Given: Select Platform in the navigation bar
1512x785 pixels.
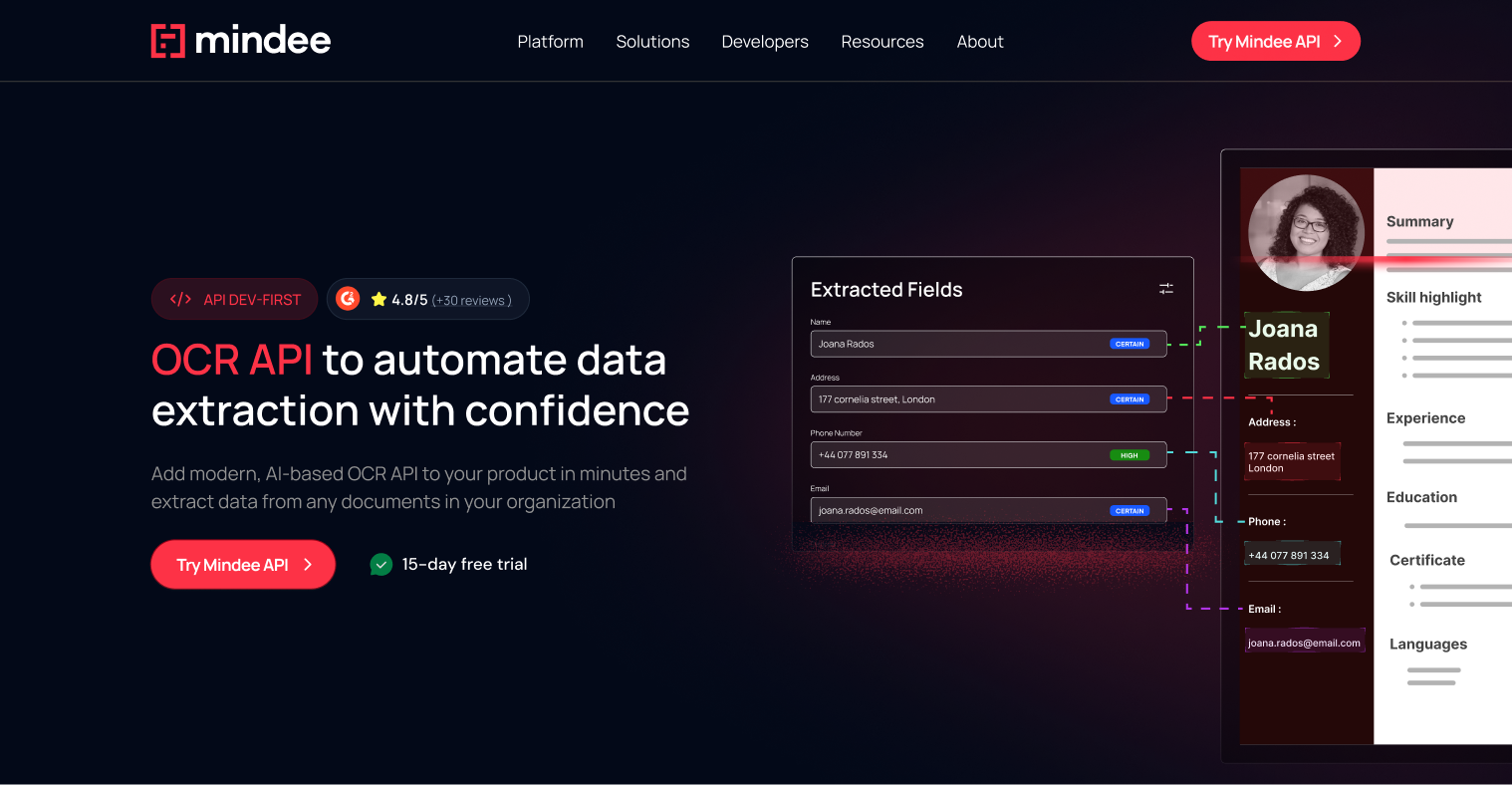Looking at the screenshot, I should (x=550, y=41).
